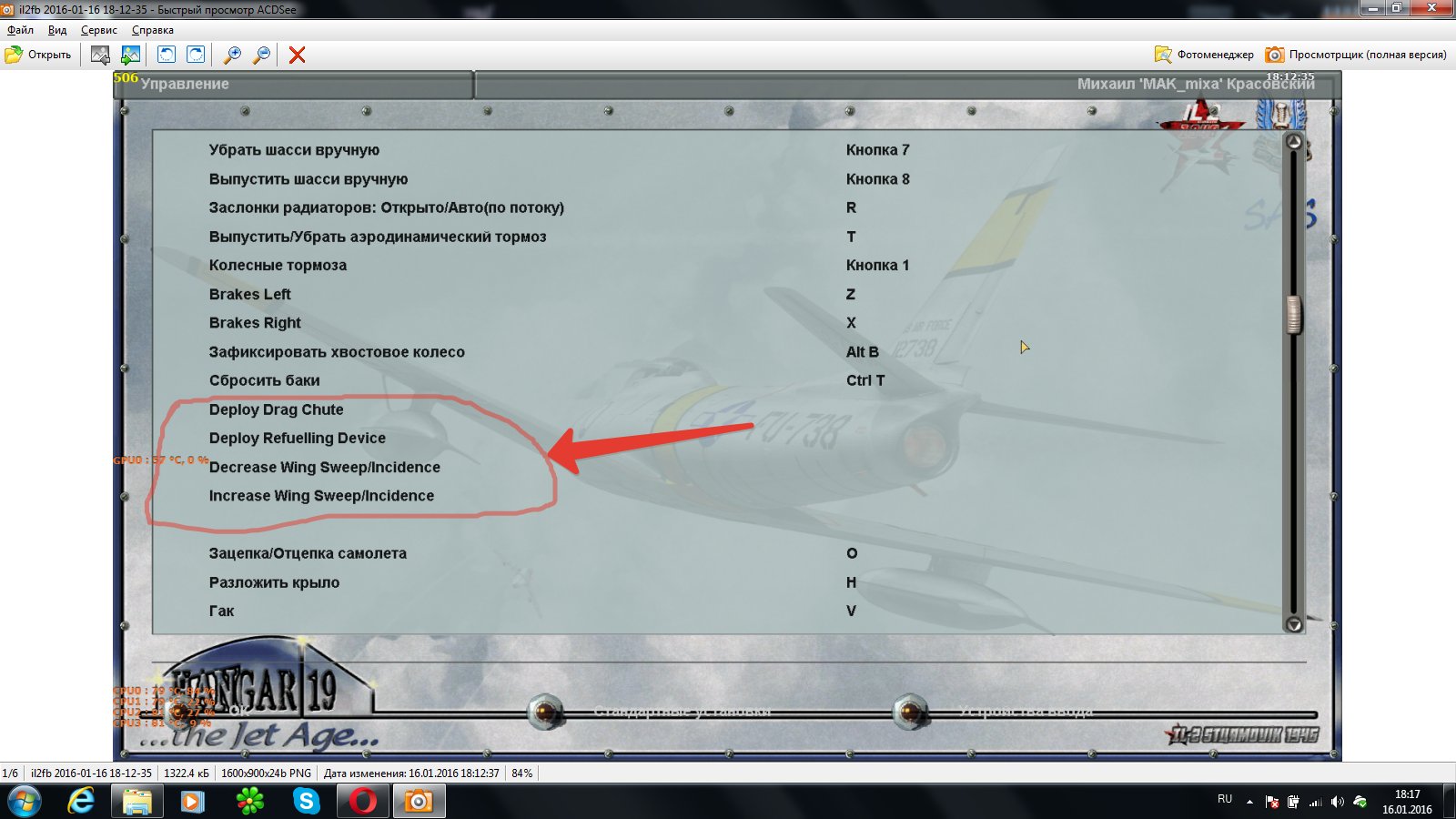Image resolution: width=1456 pixels, height=819 pixels.
Task: Delete the image with the red X icon
Action: (x=297, y=55)
